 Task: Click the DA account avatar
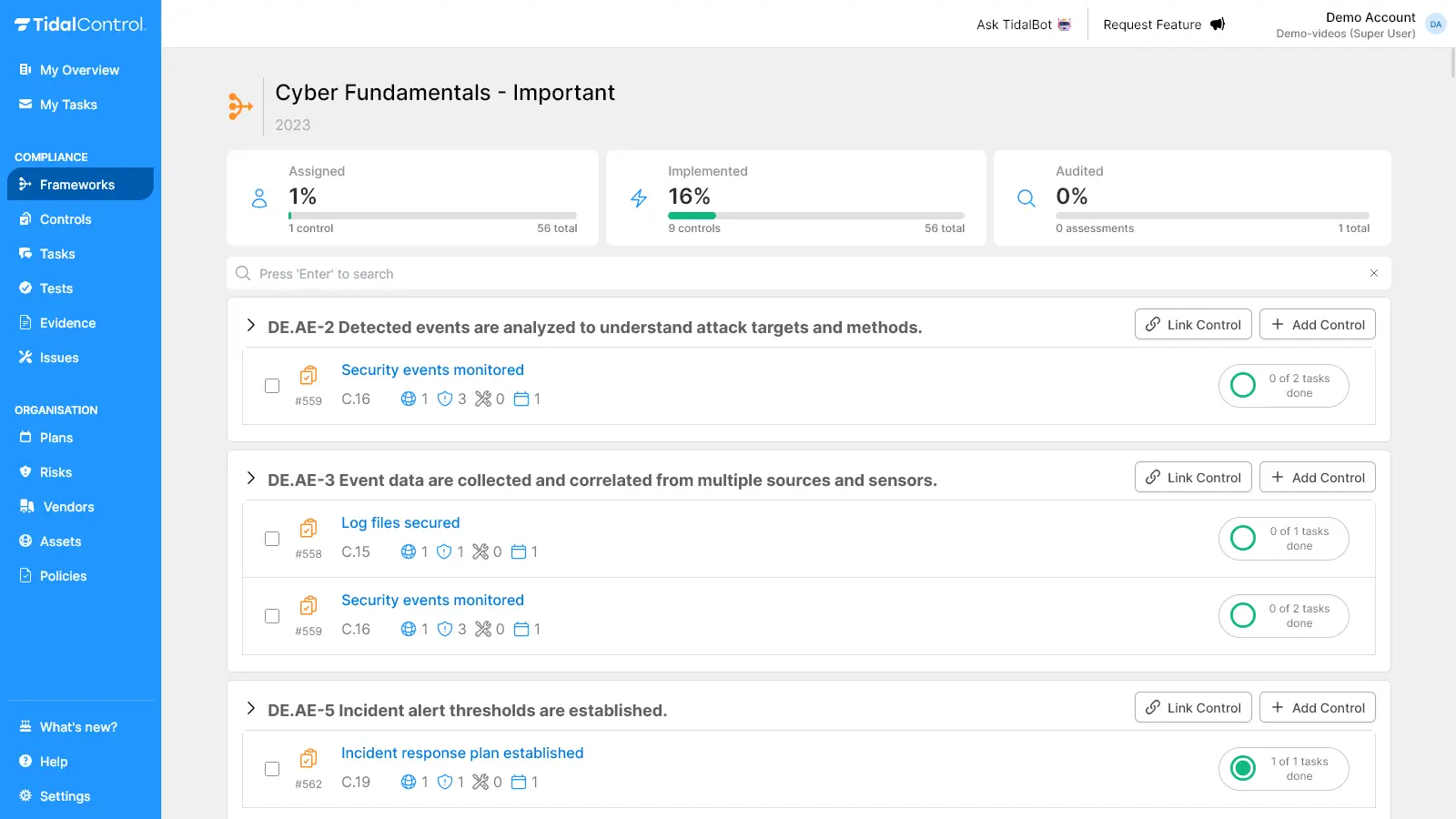click(x=1435, y=25)
